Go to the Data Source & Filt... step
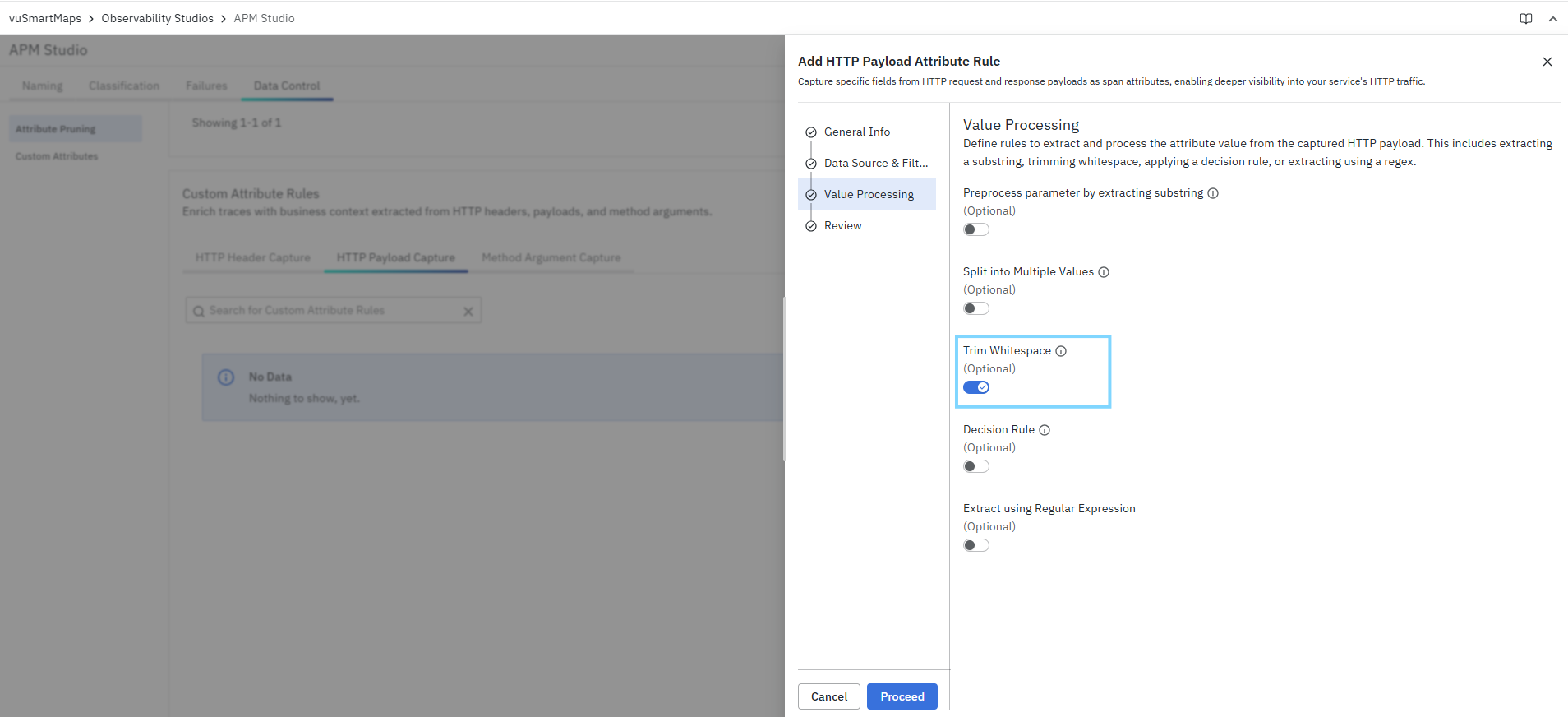1568x717 pixels. [x=867, y=163]
